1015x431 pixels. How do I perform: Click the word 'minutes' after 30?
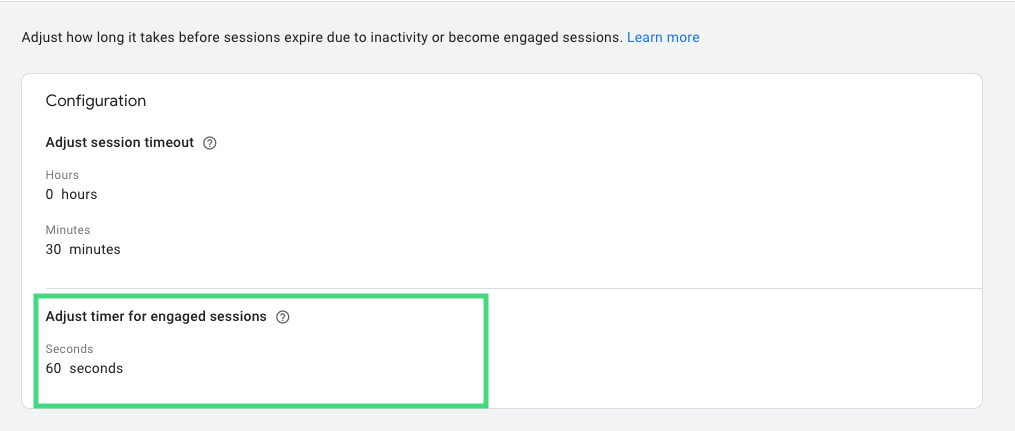point(95,249)
